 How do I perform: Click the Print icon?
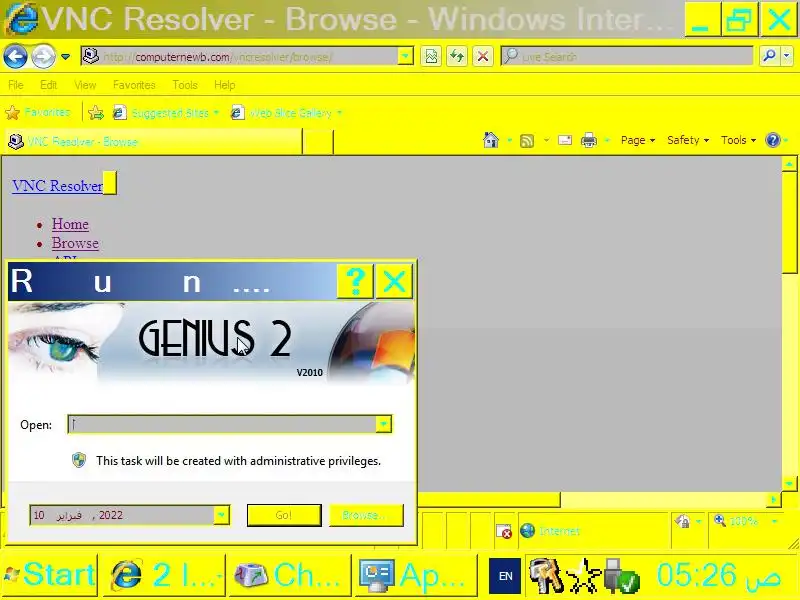(589, 140)
